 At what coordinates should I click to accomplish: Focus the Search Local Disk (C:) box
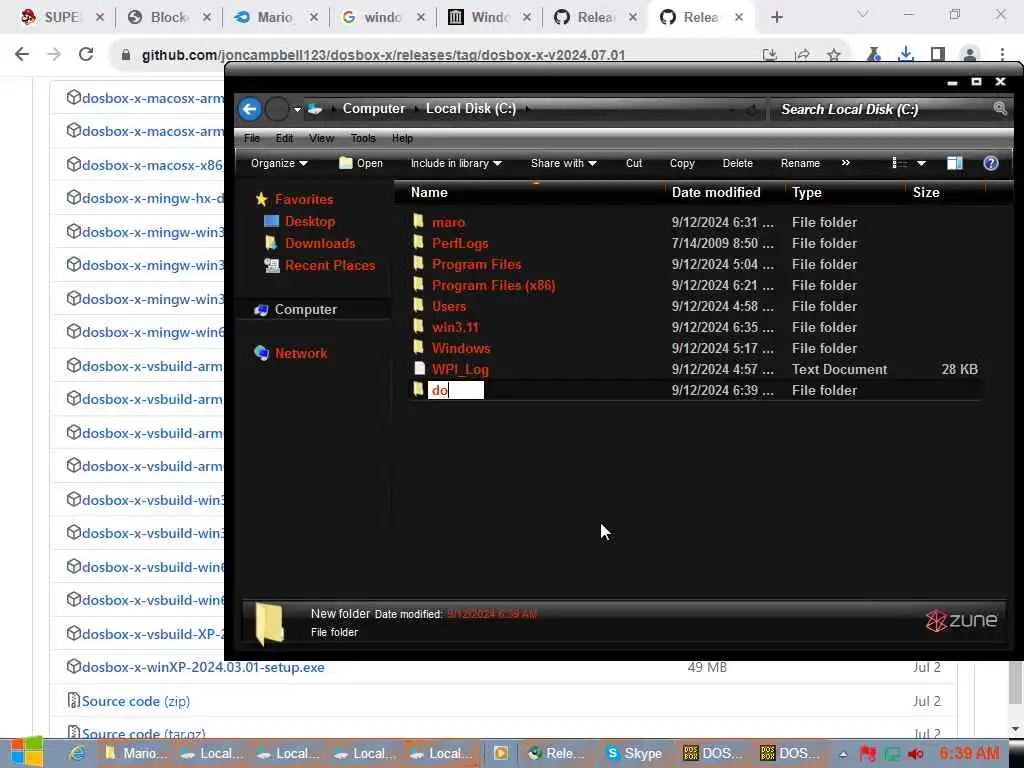(883, 109)
